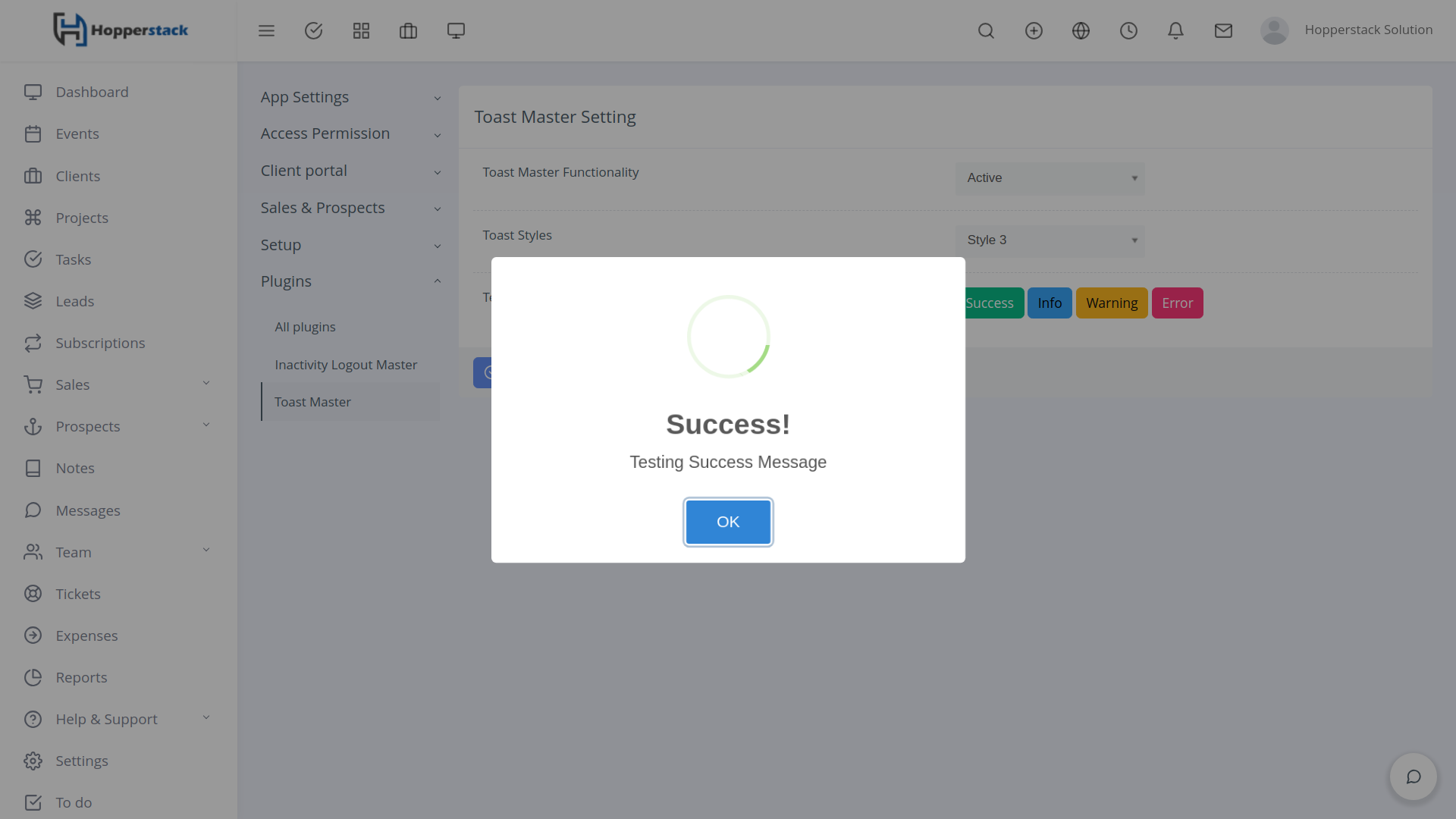
Task: Open the Toast Styles dropdown
Action: coord(1050,240)
